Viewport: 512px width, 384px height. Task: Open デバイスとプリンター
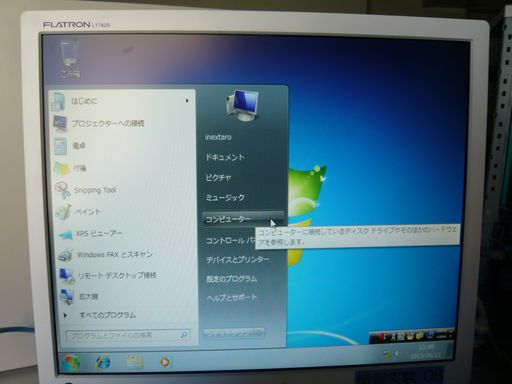click(x=238, y=260)
